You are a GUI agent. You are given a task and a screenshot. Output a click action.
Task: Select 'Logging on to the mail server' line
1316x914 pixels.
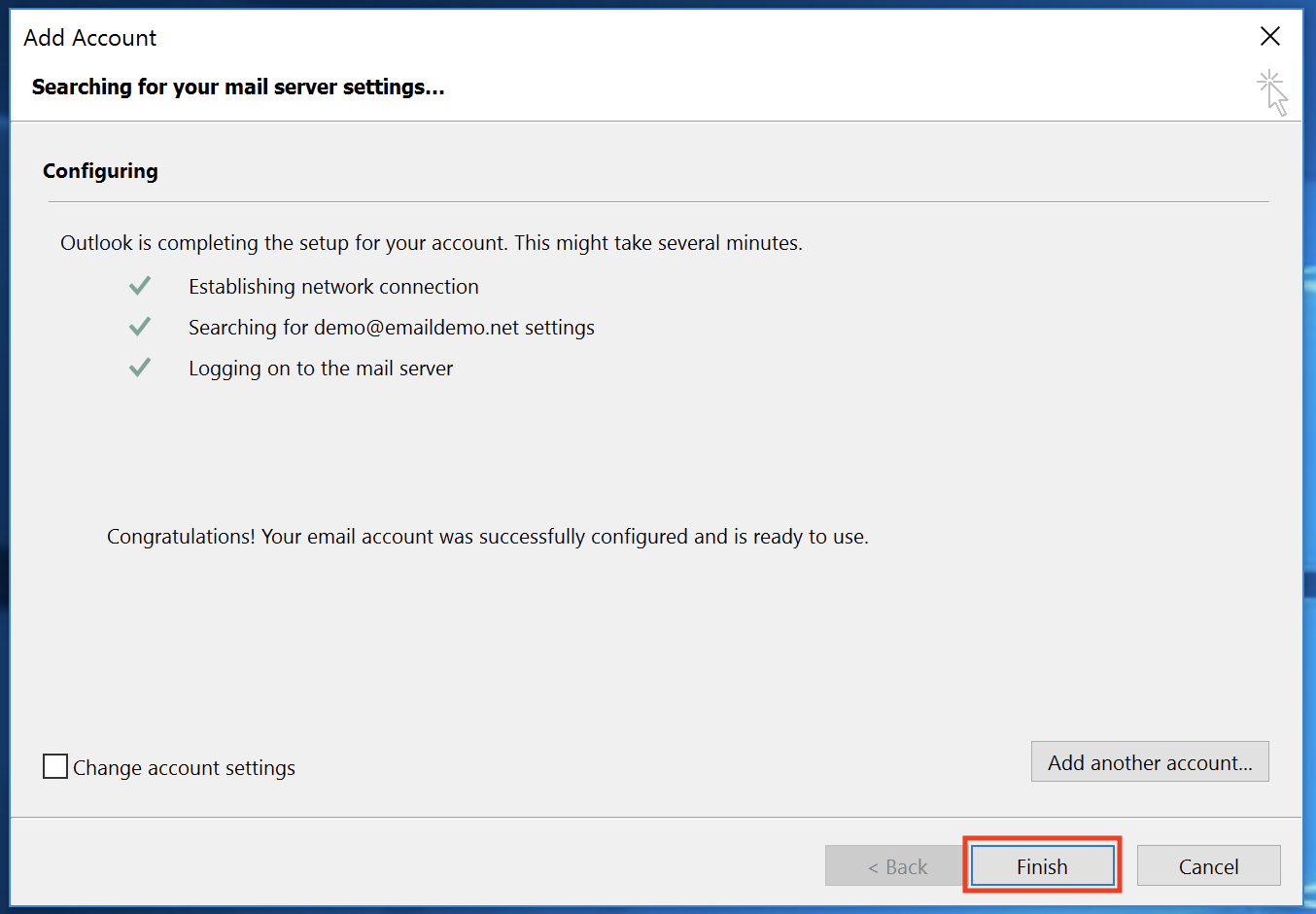(x=321, y=369)
